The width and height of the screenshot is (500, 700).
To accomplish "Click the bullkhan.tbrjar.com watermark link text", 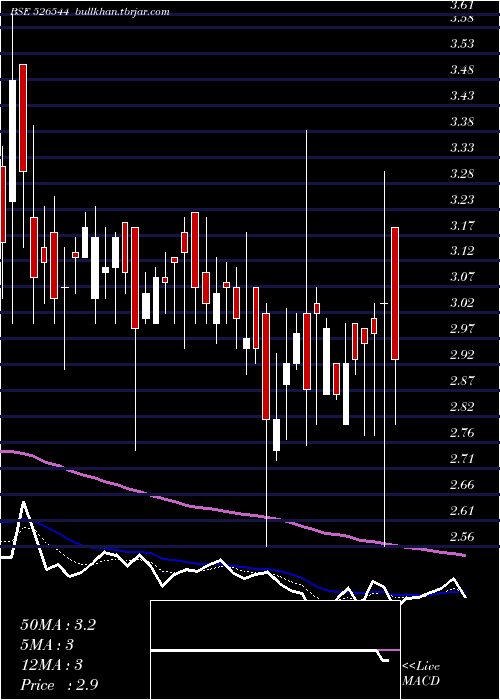I will click(123, 12).
